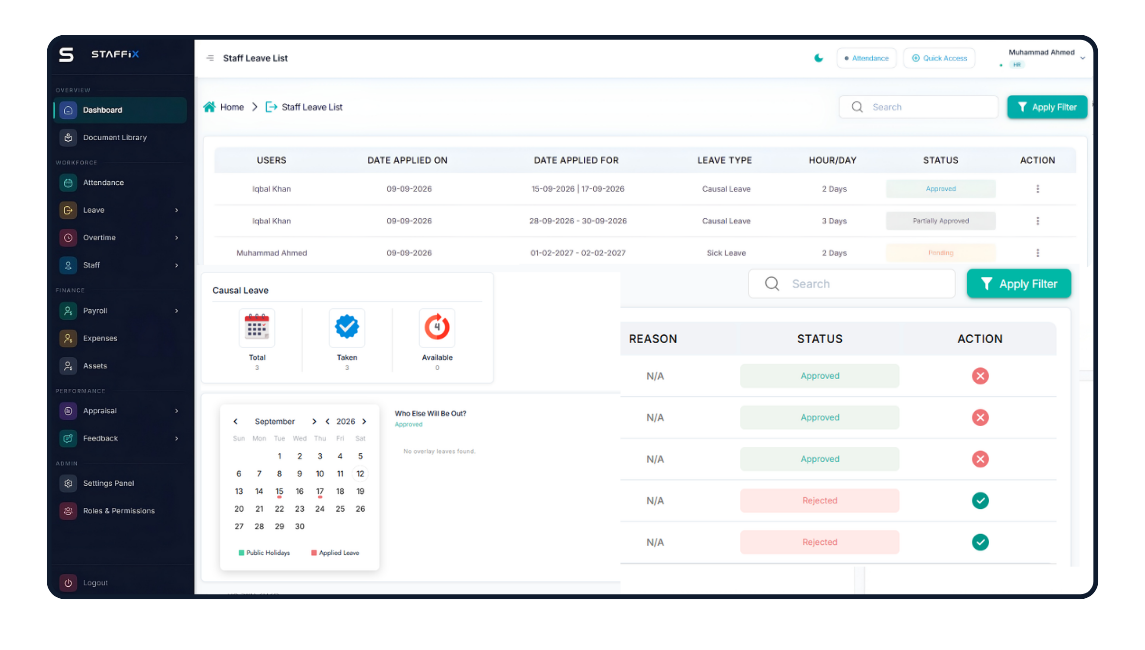1145x650 pixels.
Task: Click the Feedback icon in the sidebar
Action: tap(68, 438)
